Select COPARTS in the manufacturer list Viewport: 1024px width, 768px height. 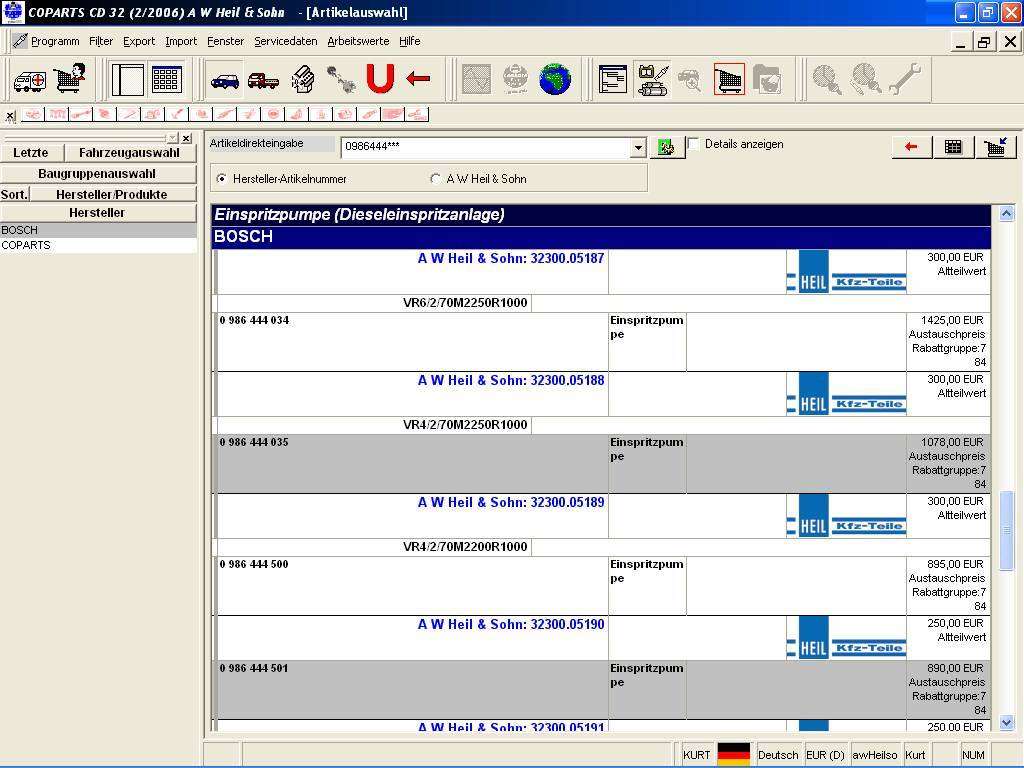click(x=98, y=246)
